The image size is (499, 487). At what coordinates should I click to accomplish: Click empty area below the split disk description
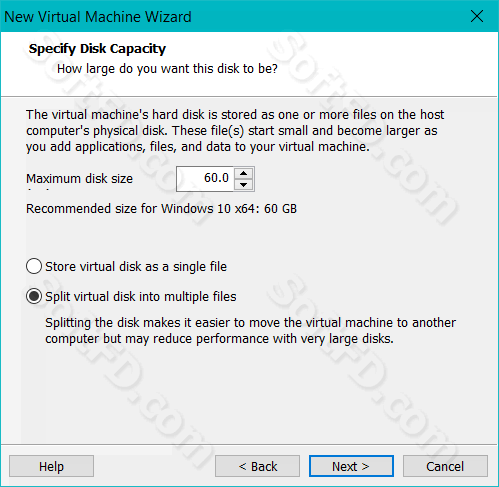coord(250,393)
